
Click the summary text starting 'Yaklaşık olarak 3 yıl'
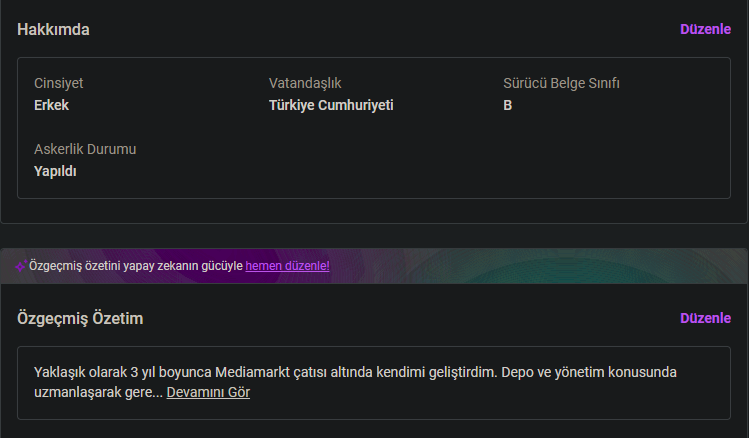355,382
